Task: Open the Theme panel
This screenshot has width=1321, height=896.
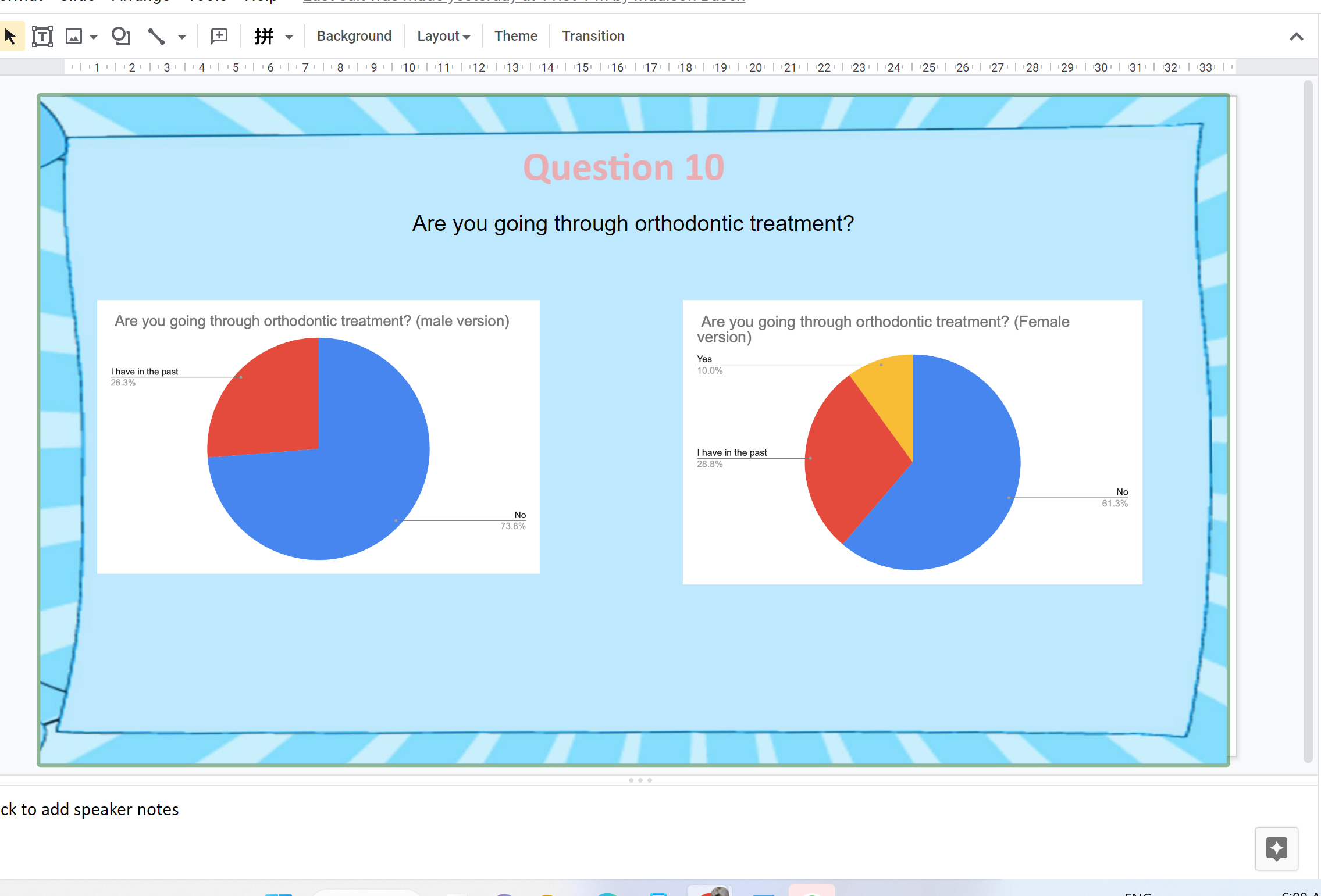Action: (x=515, y=36)
